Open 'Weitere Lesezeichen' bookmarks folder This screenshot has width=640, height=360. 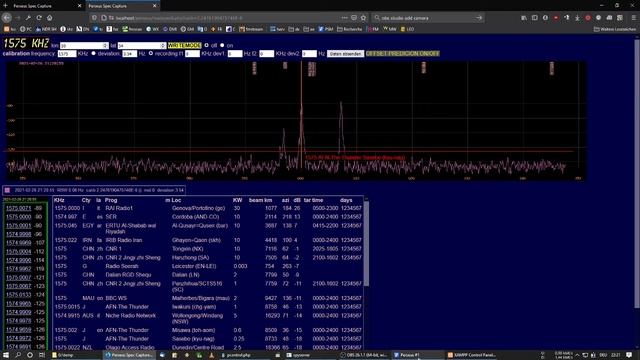tap(615, 29)
